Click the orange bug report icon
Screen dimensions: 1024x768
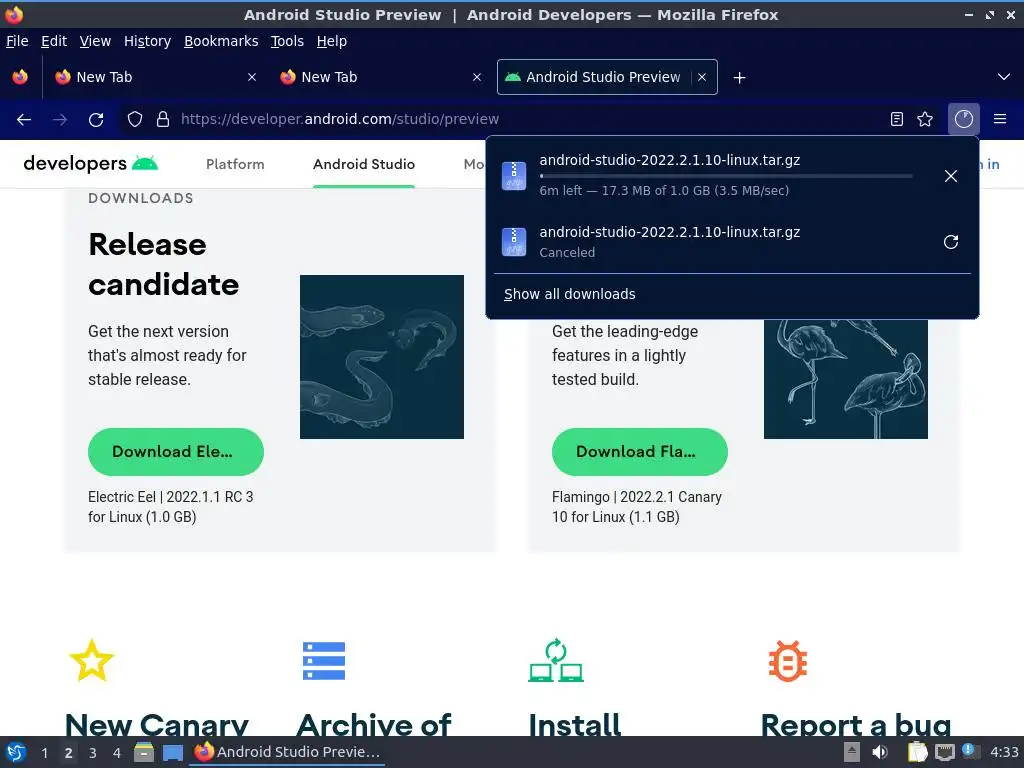[788, 661]
